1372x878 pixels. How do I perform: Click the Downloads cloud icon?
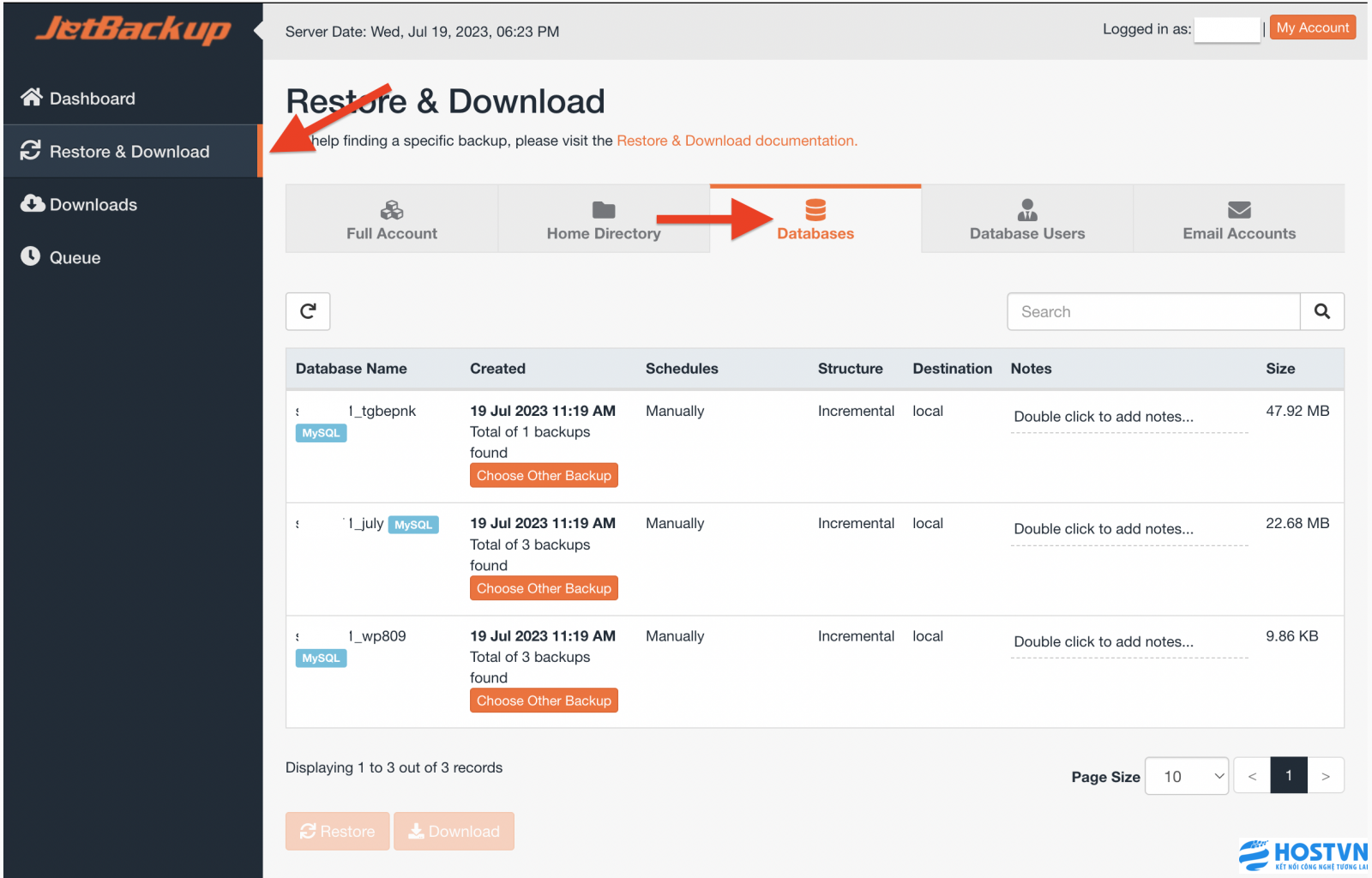point(33,204)
